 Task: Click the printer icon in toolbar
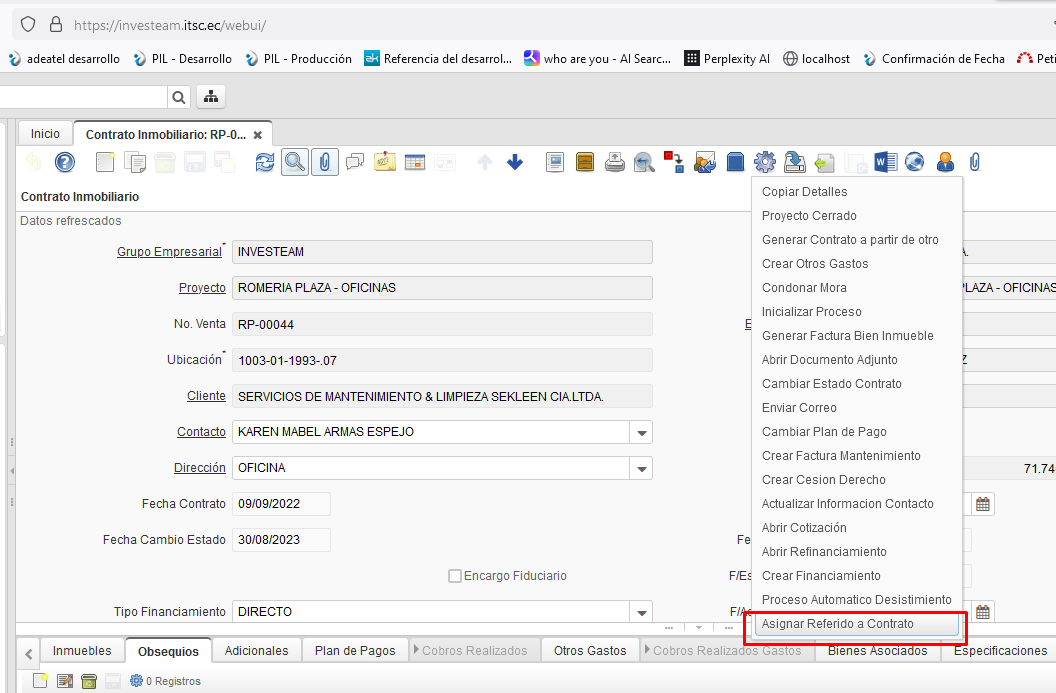point(615,162)
